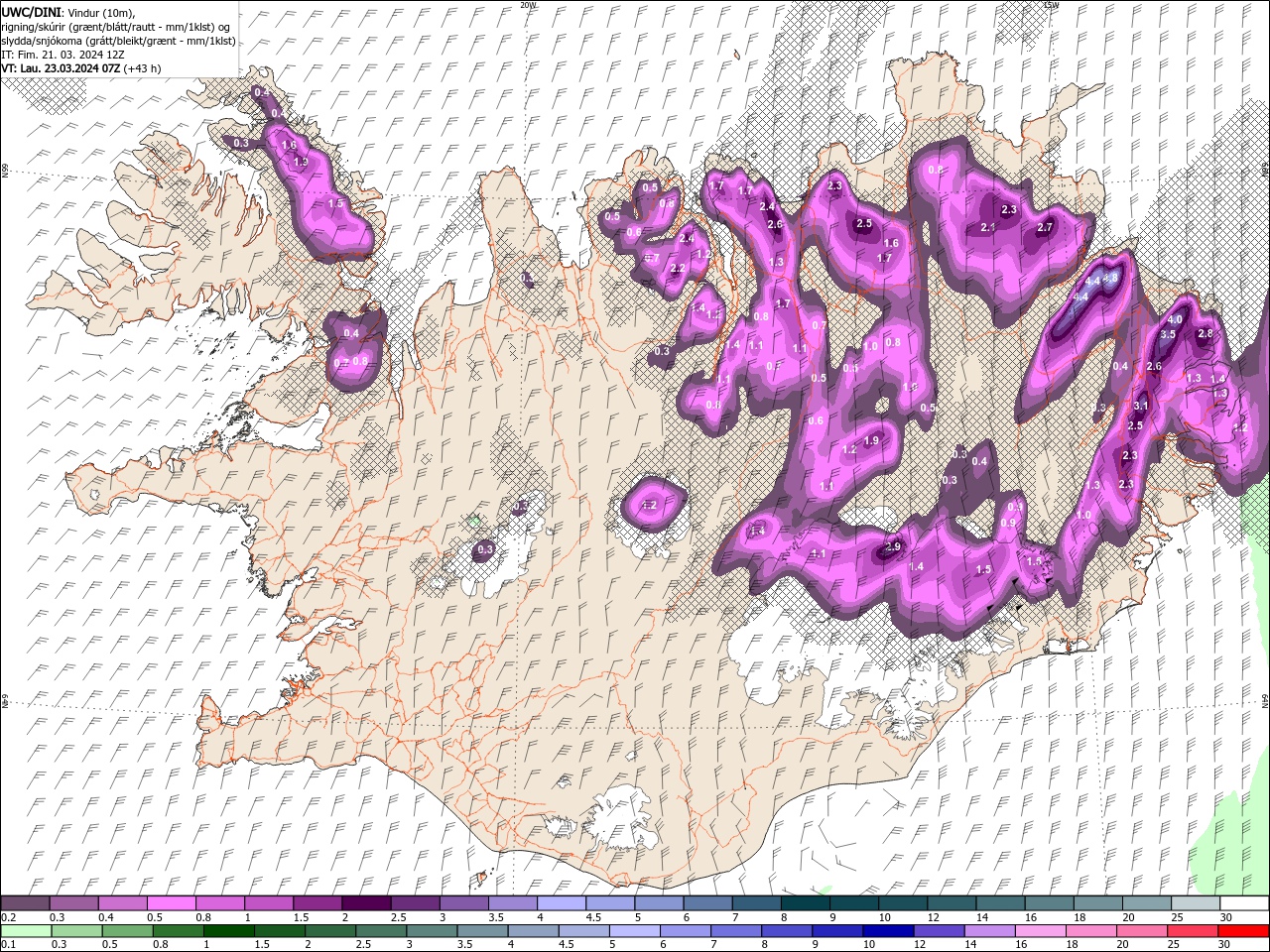
Task: Click the bright pink 0.5–0.8 swatch in upper scale
Action: coord(172,903)
